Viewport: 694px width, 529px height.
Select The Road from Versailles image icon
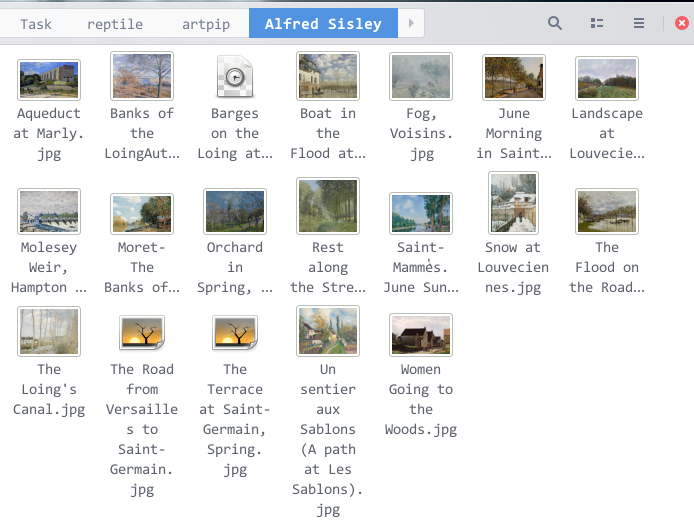[142, 333]
